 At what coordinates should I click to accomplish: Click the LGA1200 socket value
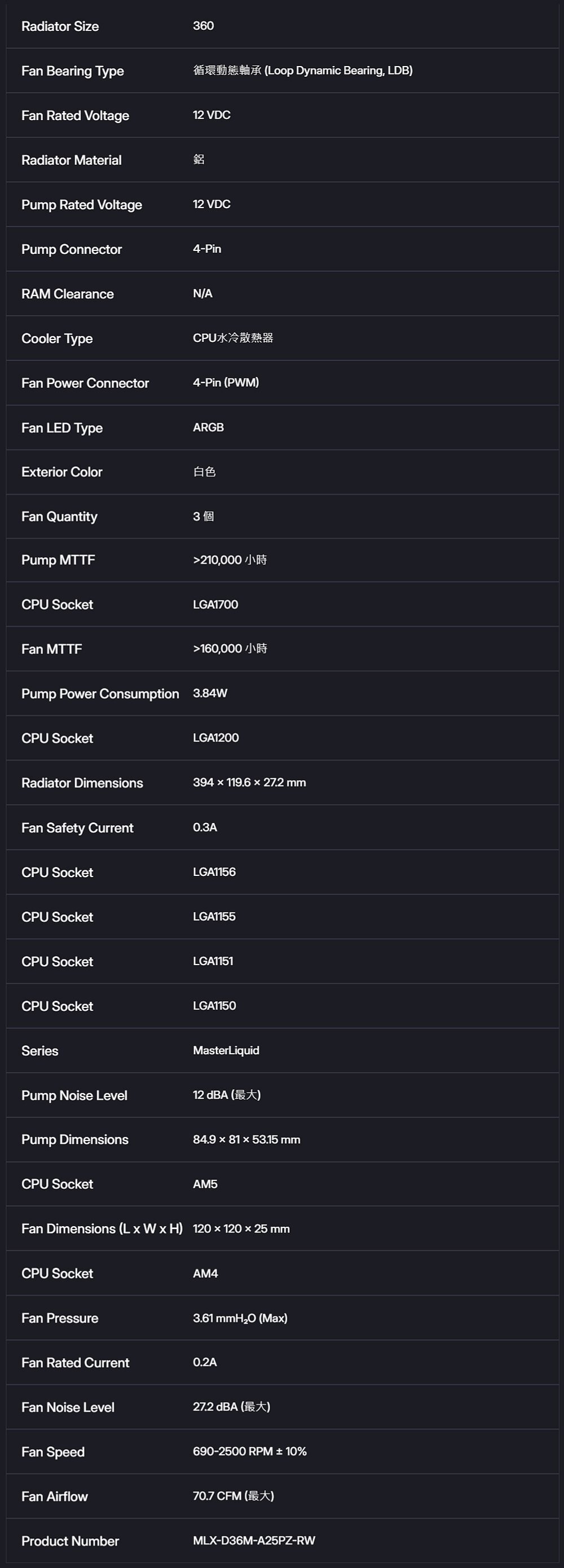[x=215, y=738]
